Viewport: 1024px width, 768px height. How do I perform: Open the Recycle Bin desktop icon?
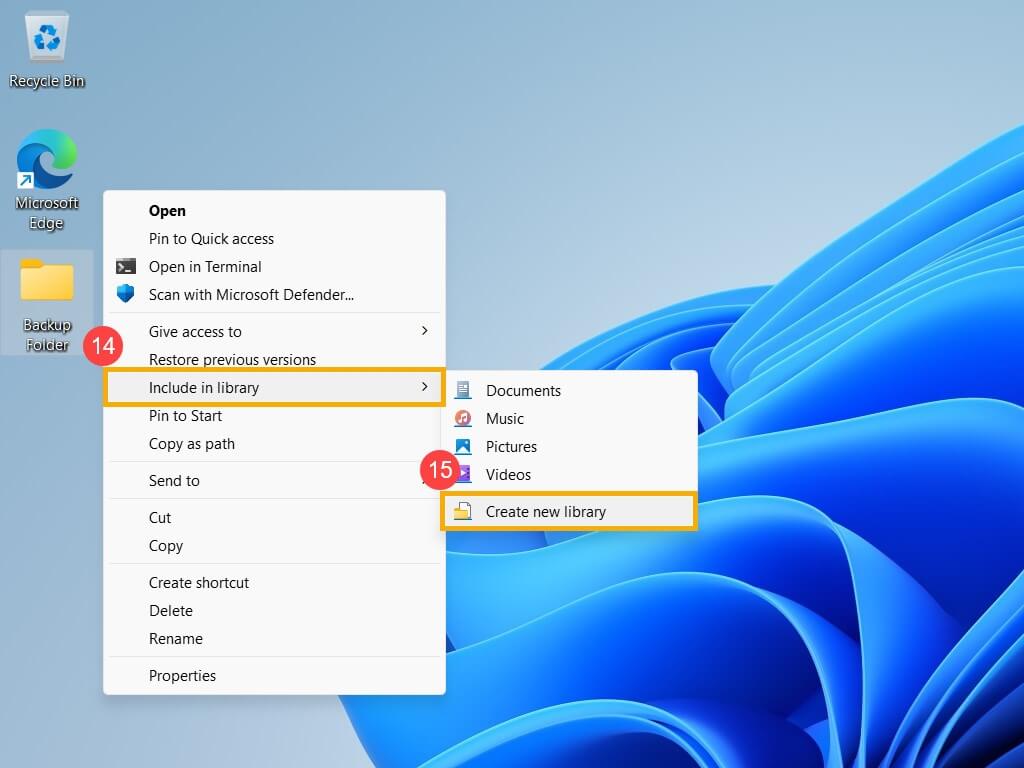tap(47, 40)
